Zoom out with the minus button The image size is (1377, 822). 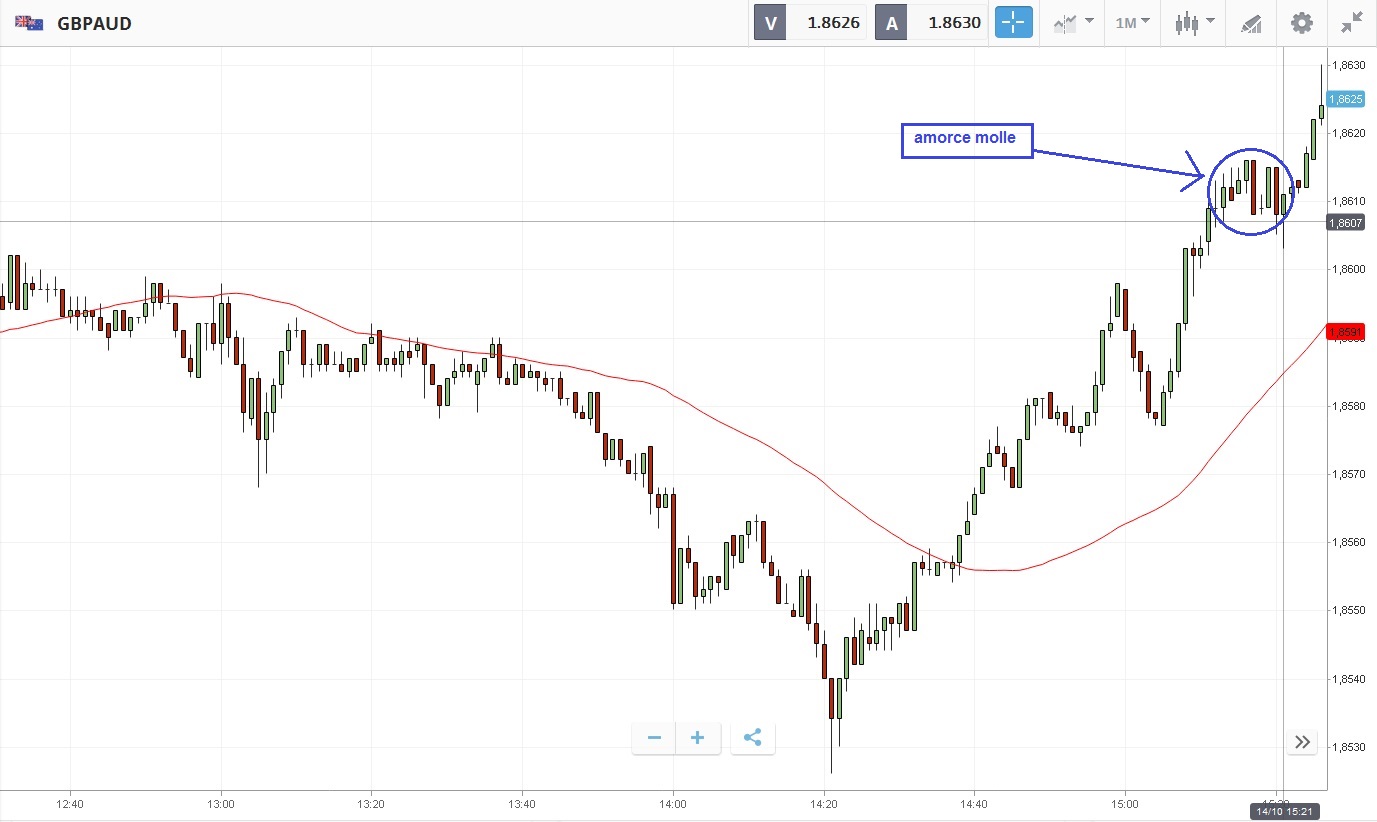point(654,739)
